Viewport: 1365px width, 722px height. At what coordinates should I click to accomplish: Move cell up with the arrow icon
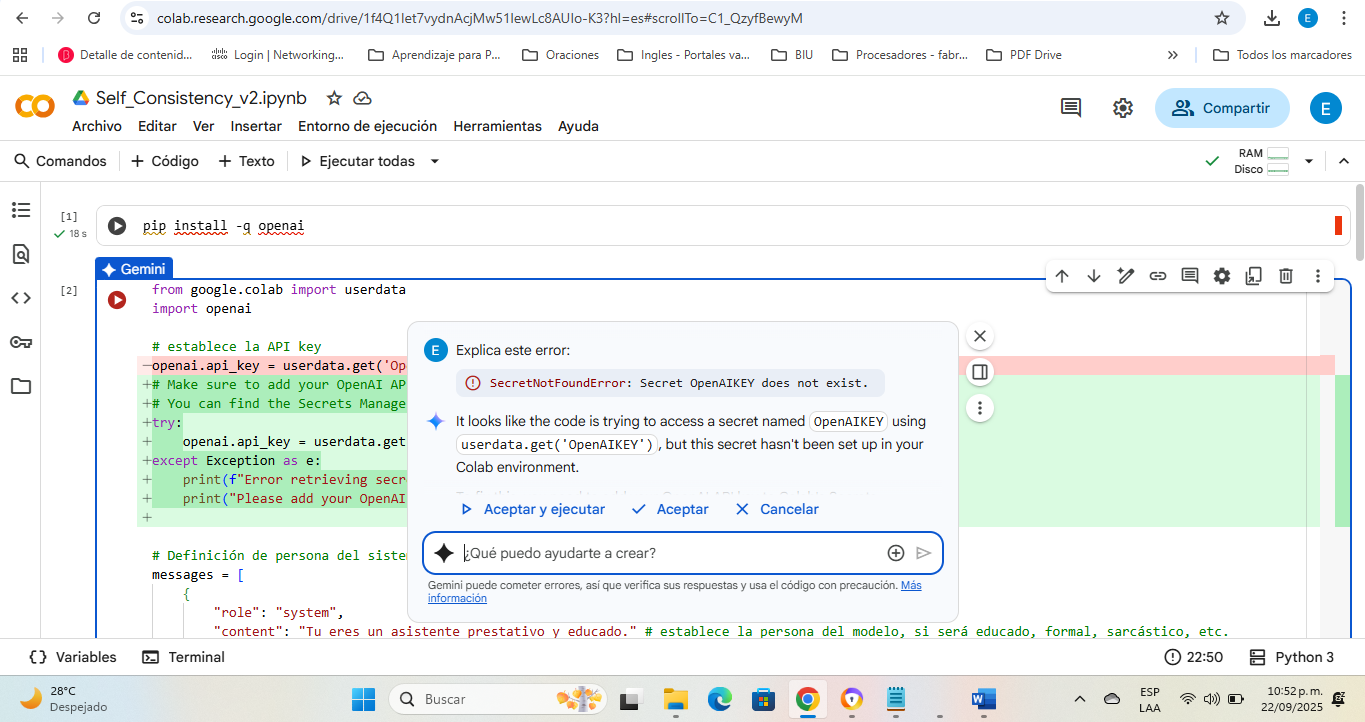point(1062,276)
